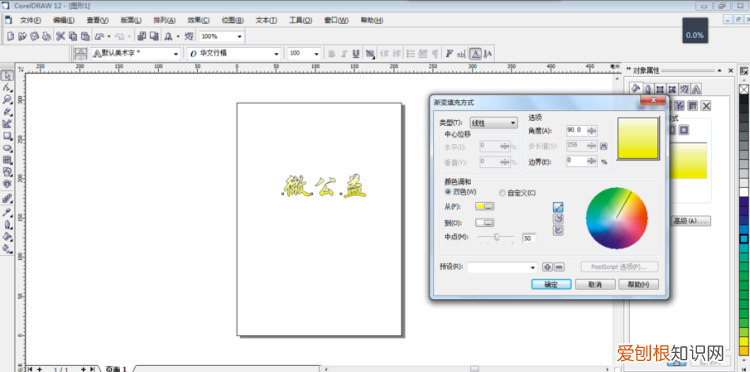This screenshot has width=750, height=372.
Task: Click the Paste icon in toolbar
Action: click(85, 36)
